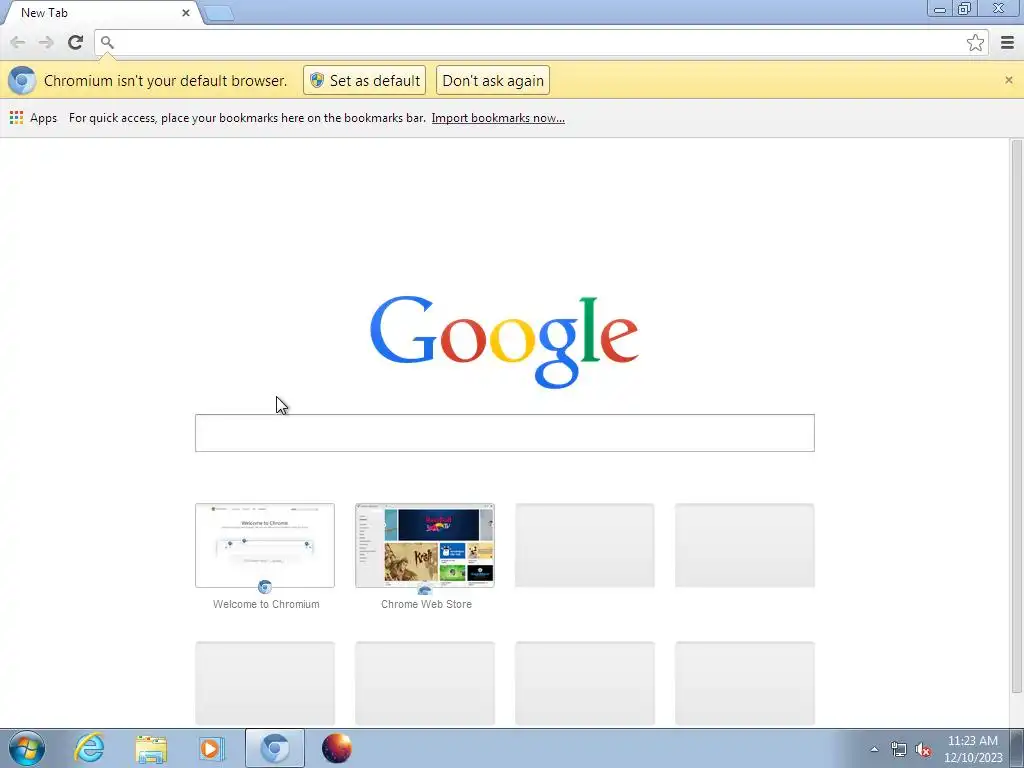The width and height of the screenshot is (1024, 768).
Task: Set Chromium as default browser
Action: tap(364, 80)
